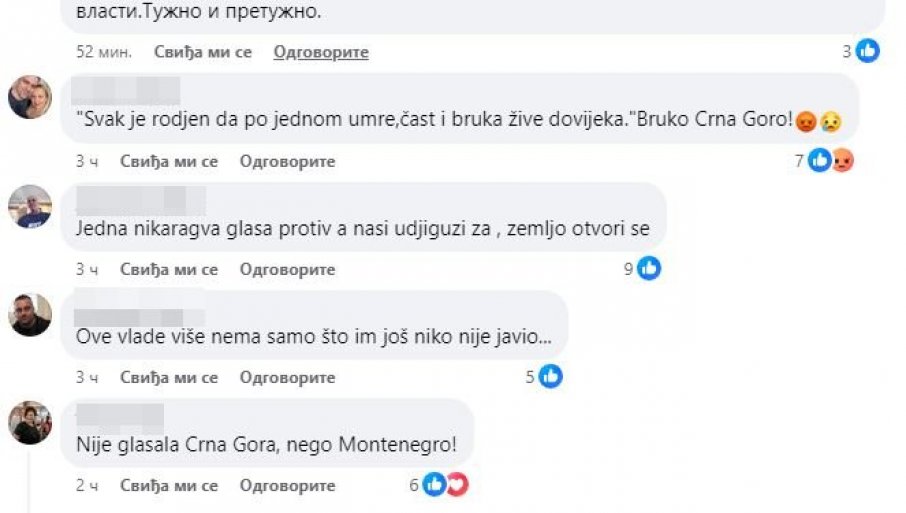
Task: Click the angry reaction icon on the "Svak je rodjen" comment
Action: point(843,160)
